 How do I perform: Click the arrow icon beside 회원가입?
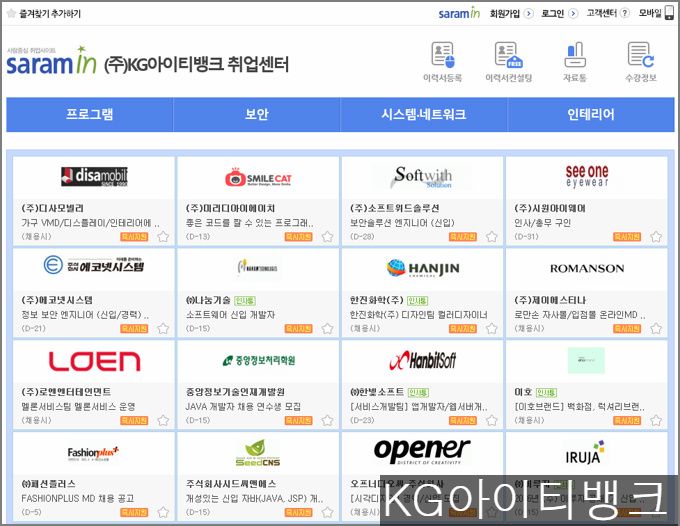pyautogui.click(x=528, y=13)
